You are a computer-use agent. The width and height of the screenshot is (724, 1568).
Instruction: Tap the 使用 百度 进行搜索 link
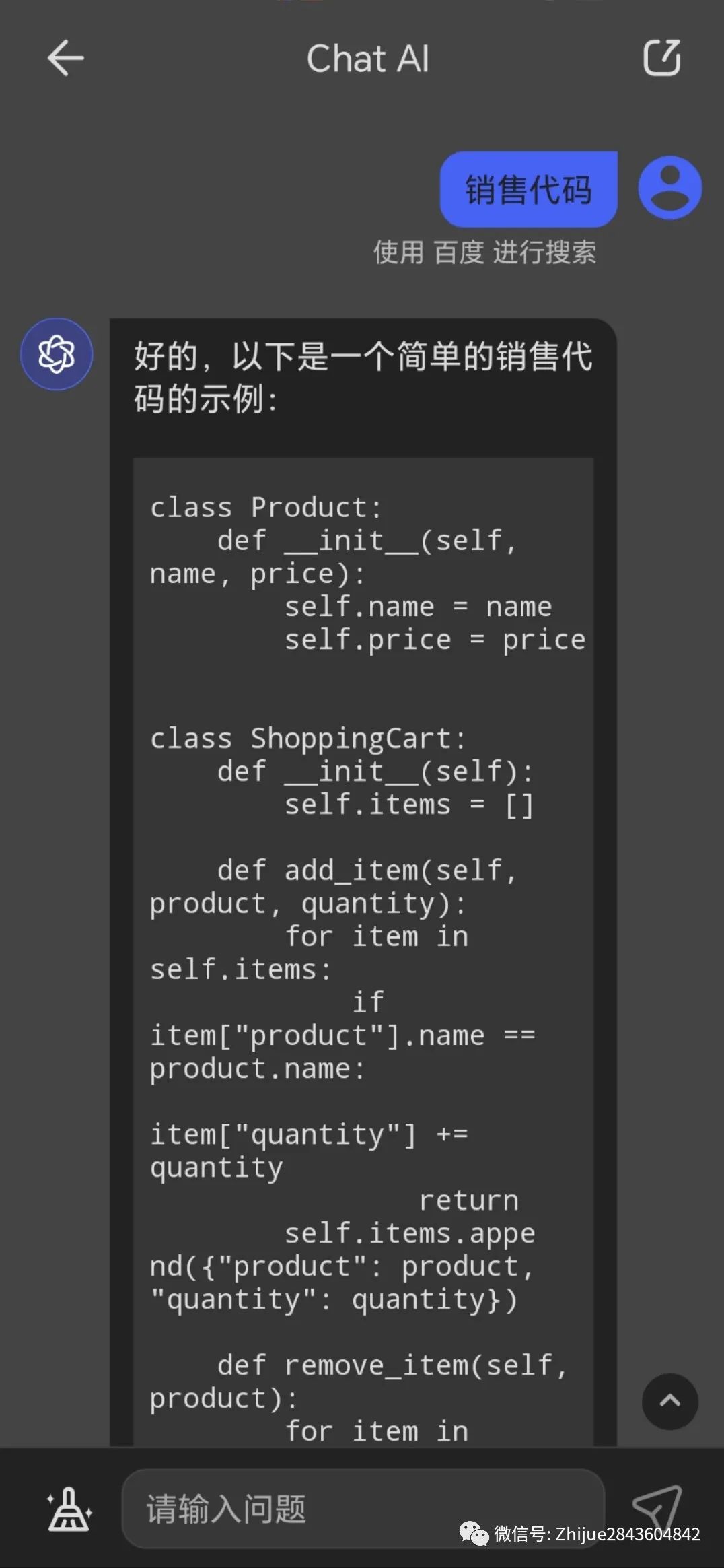(484, 252)
